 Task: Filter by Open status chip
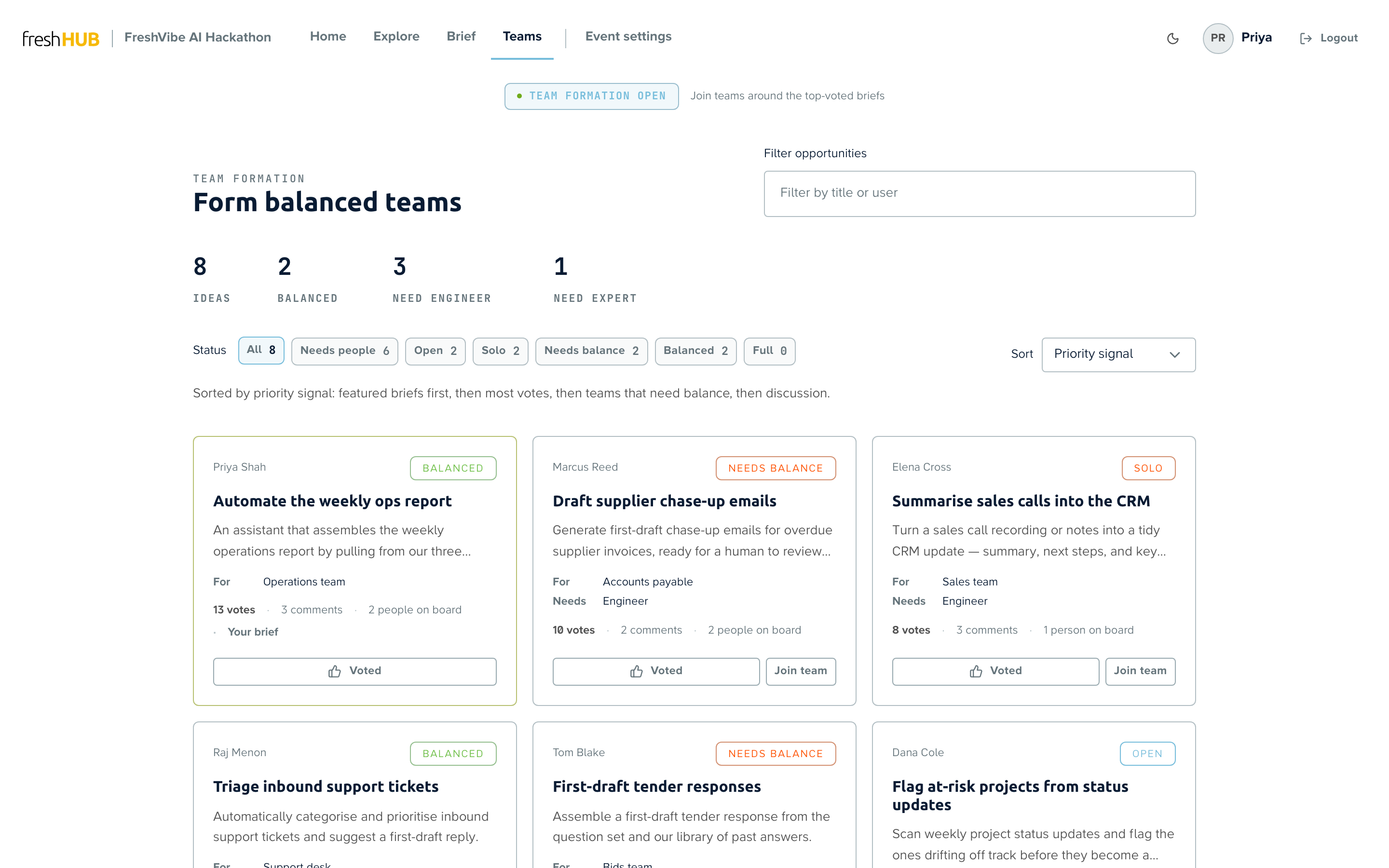pyautogui.click(x=435, y=351)
